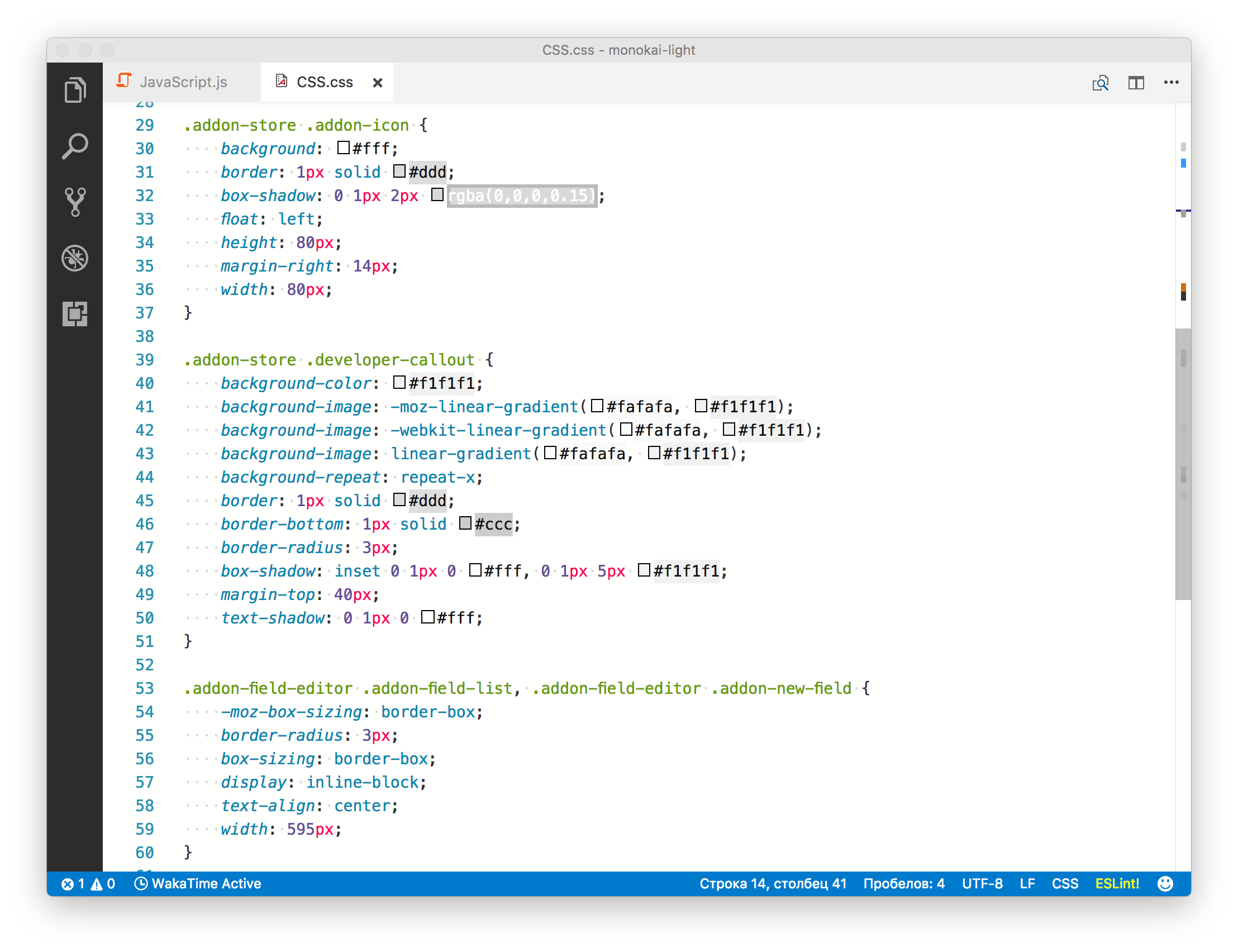This screenshot has width=1238, height=952.
Task: Click the vertical scrollbar thumb
Action: [1183, 464]
